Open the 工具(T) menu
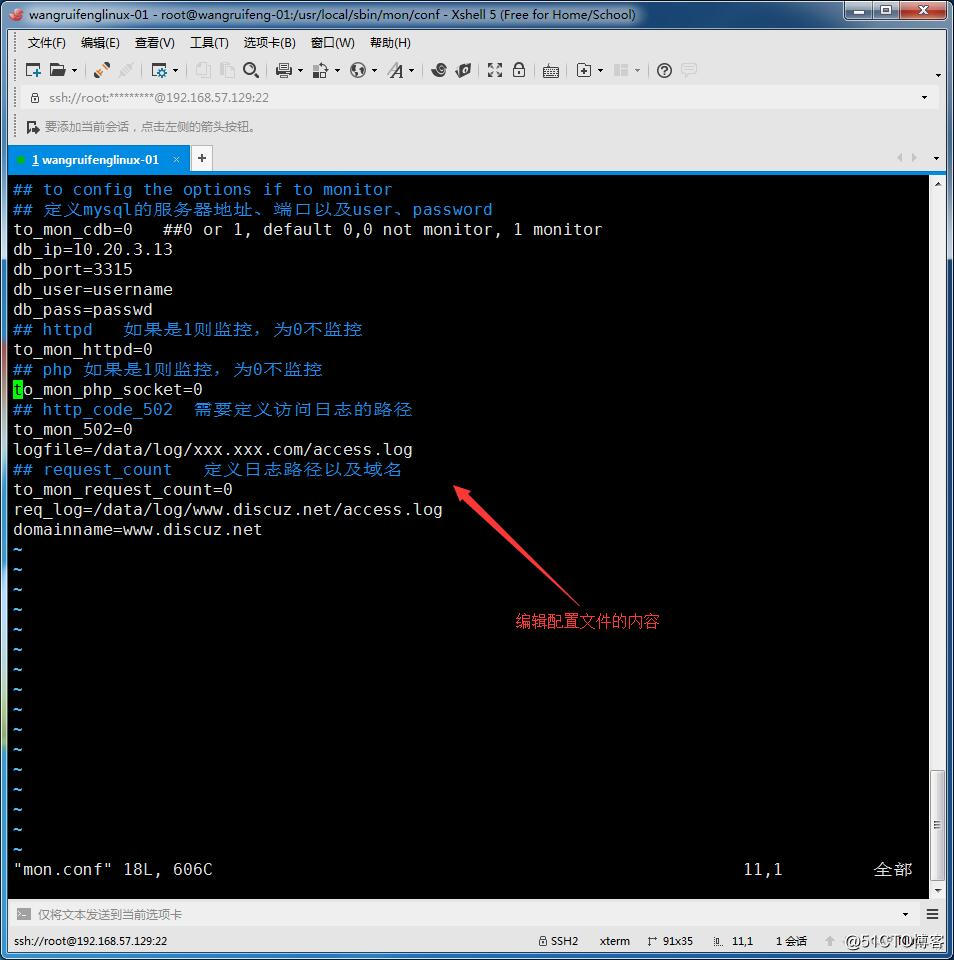954x960 pixels. [209, 43]
